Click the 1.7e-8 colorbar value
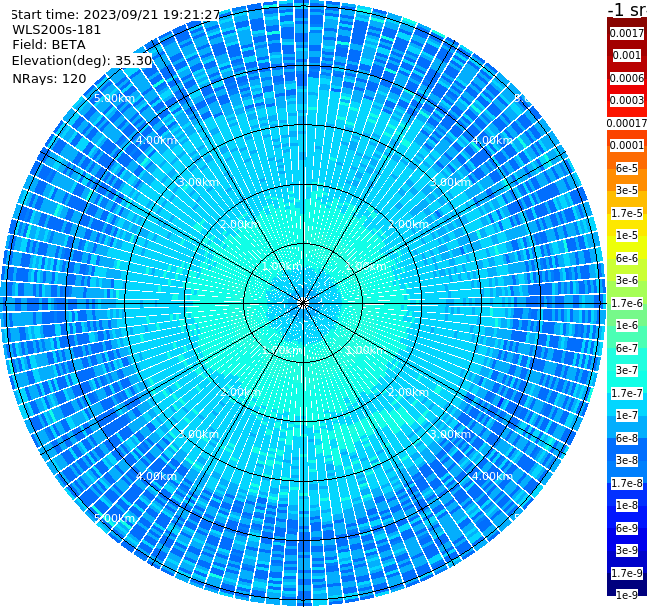Image resolution: width=647 pixels, height=607 pixels. pyautogui.click(x=627, y=483)
